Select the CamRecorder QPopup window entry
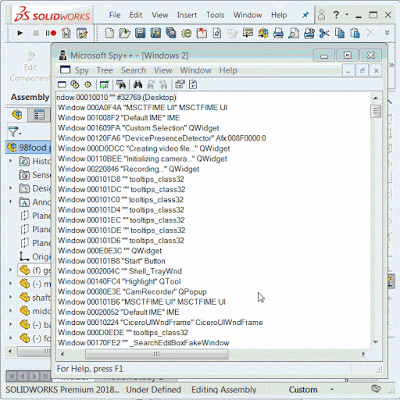Screen dimensions: 400x400 pos(132,292)
